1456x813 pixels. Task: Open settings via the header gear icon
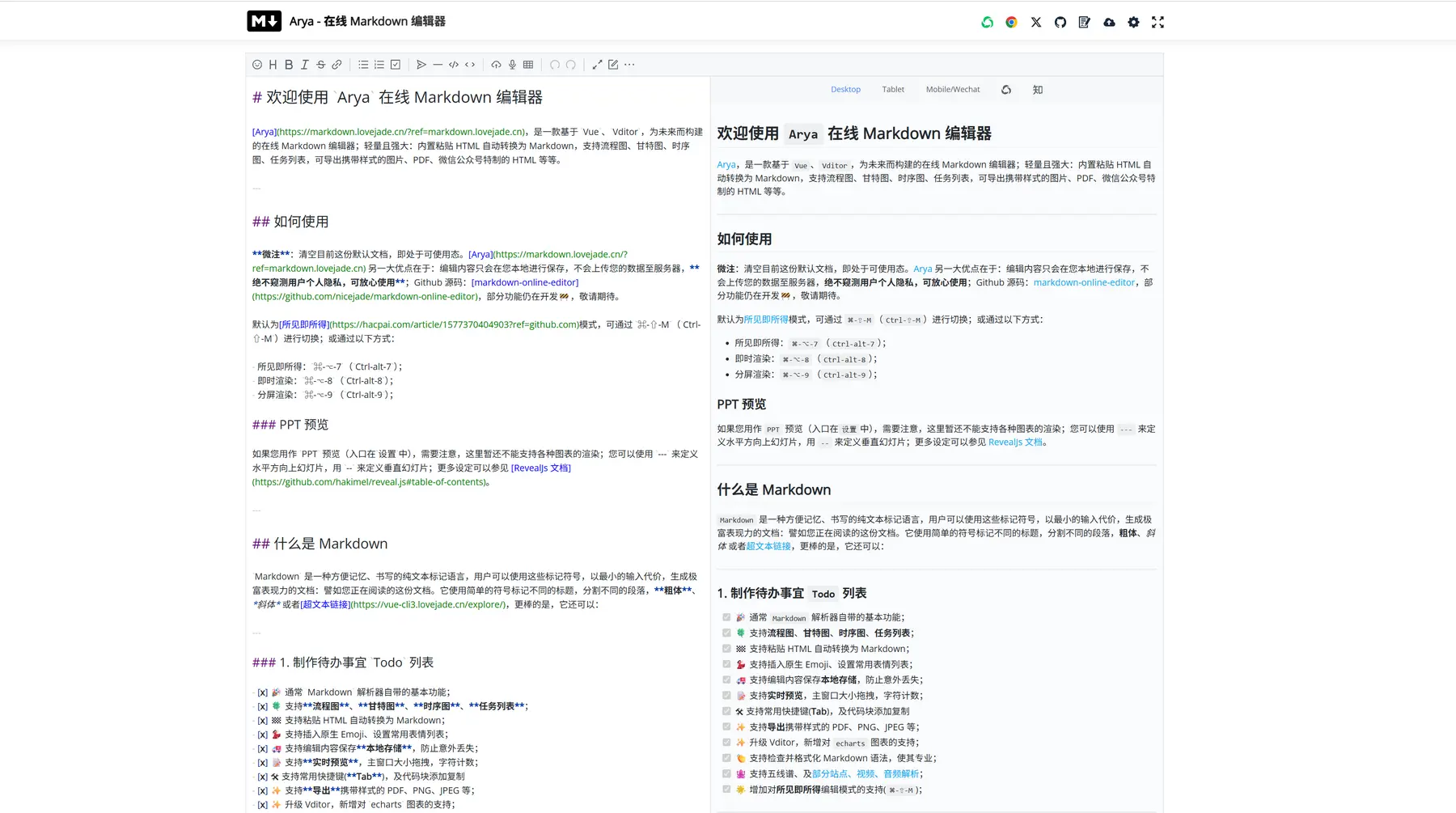[x=1133, y=23]
